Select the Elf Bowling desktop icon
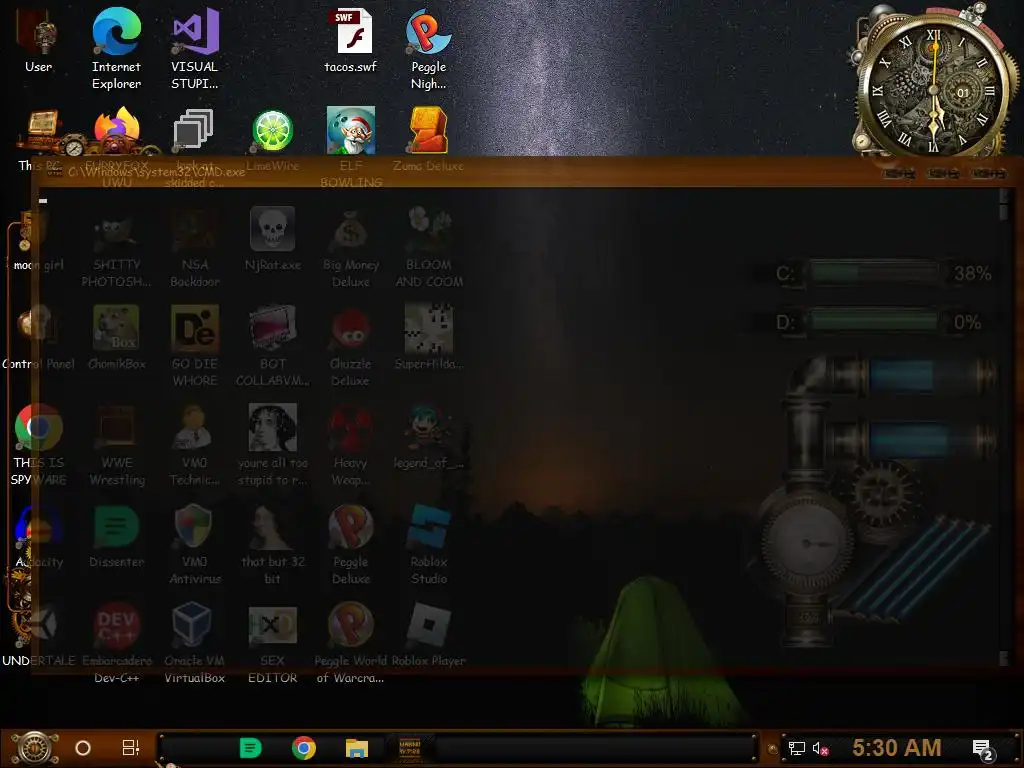 pyautogui.click(x=351, y=130)
